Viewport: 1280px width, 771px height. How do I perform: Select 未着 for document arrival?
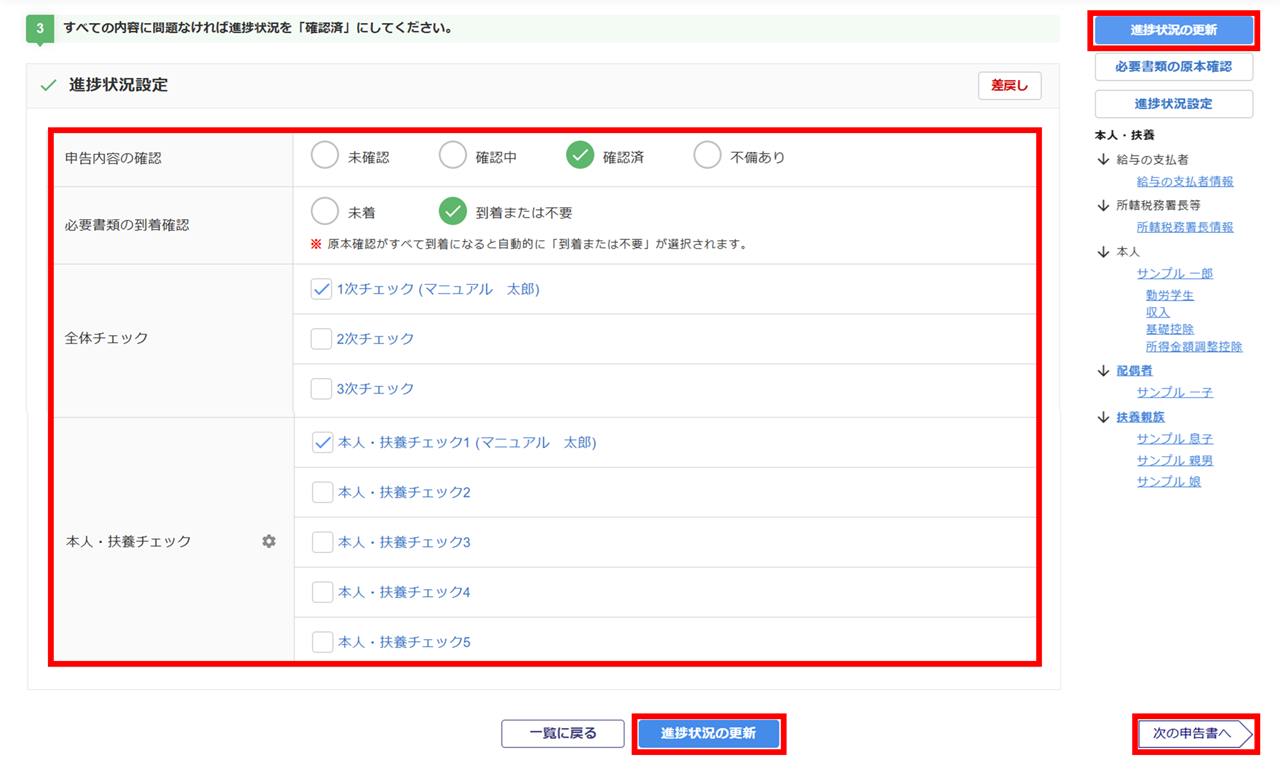(x=325, y=211)
